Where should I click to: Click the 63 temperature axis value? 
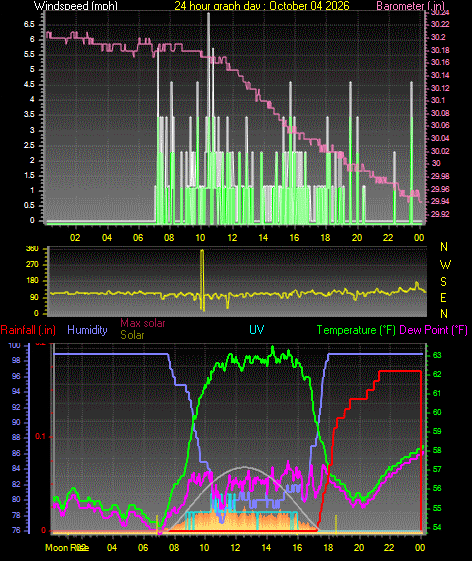coord(437,355)
